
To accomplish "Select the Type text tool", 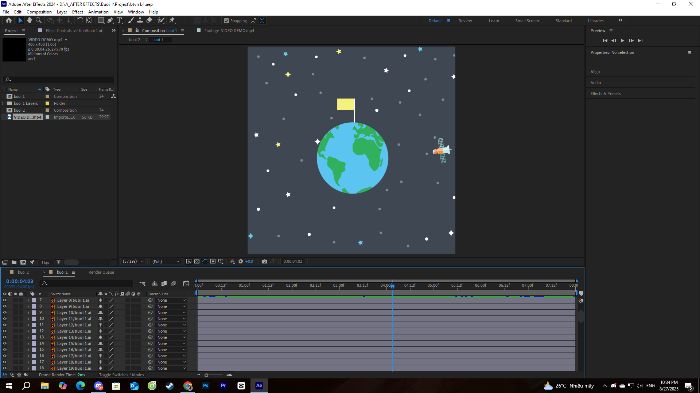I will pyautogui.click(x=120, y=21).
